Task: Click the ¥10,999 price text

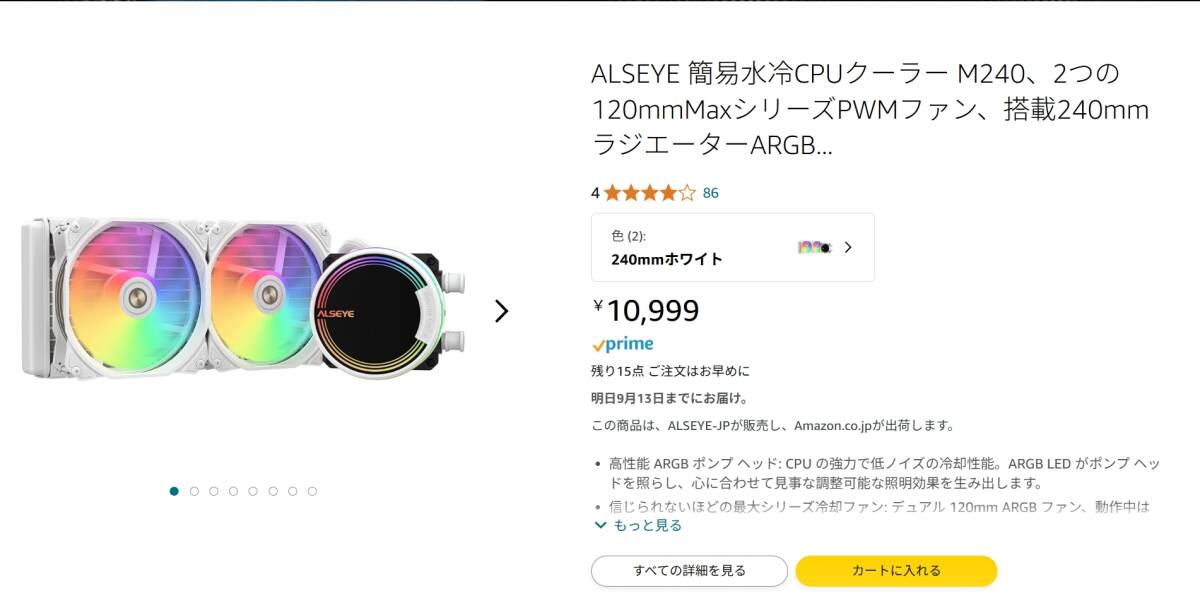Action: [x=648, y=311]
